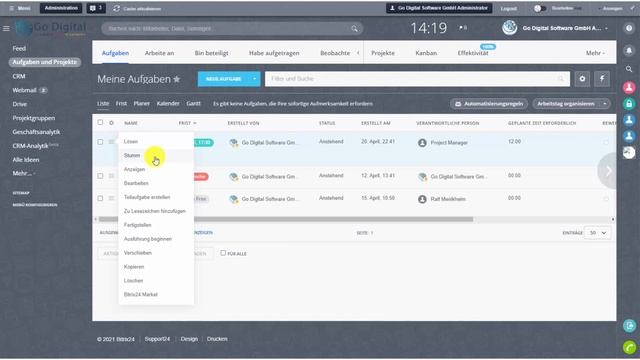
Task: Open Webmail in the left sidebar
Action: (24, 90)
